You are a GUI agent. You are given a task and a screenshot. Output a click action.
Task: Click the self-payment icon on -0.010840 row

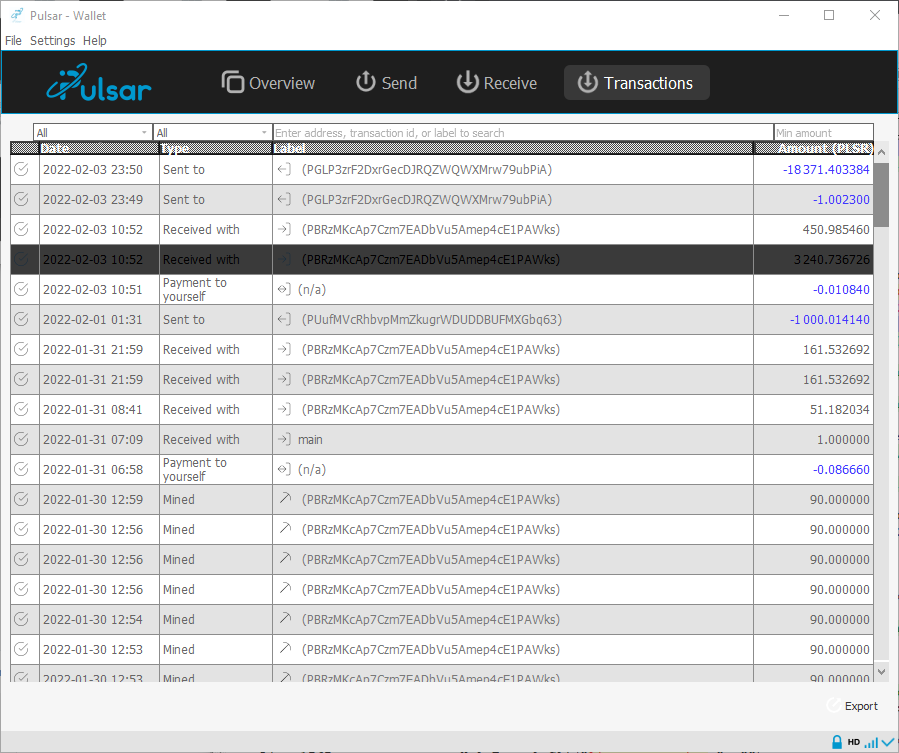tap(284, 289)
